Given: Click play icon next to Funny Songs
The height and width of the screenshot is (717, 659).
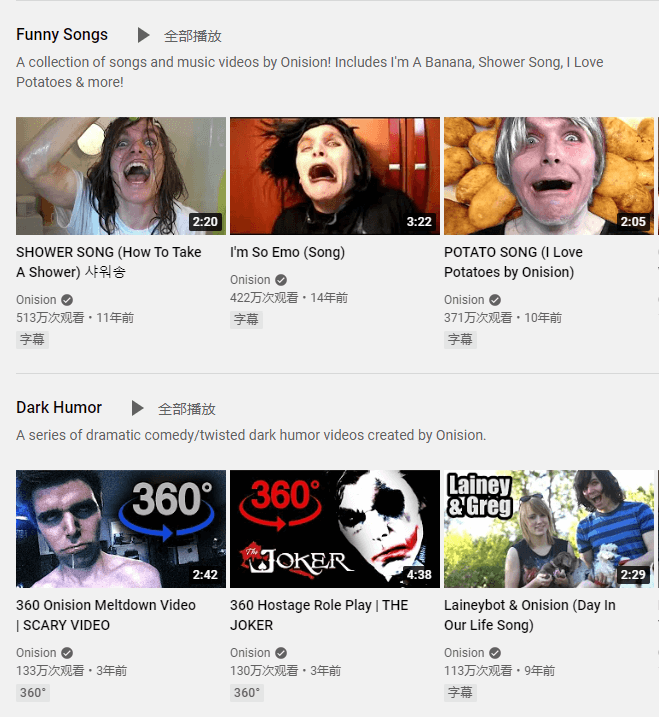Looking at the screenshot, I should click(x=144, y=35).
